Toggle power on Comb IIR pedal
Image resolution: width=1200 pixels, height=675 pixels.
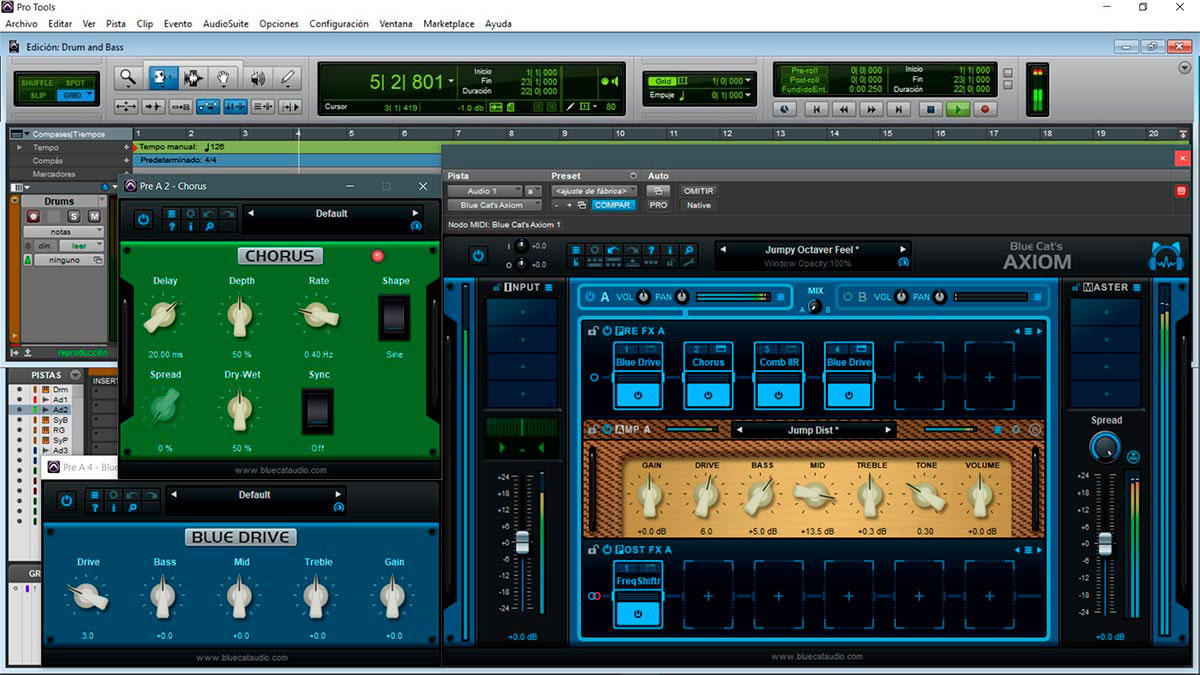pos(779,394)
